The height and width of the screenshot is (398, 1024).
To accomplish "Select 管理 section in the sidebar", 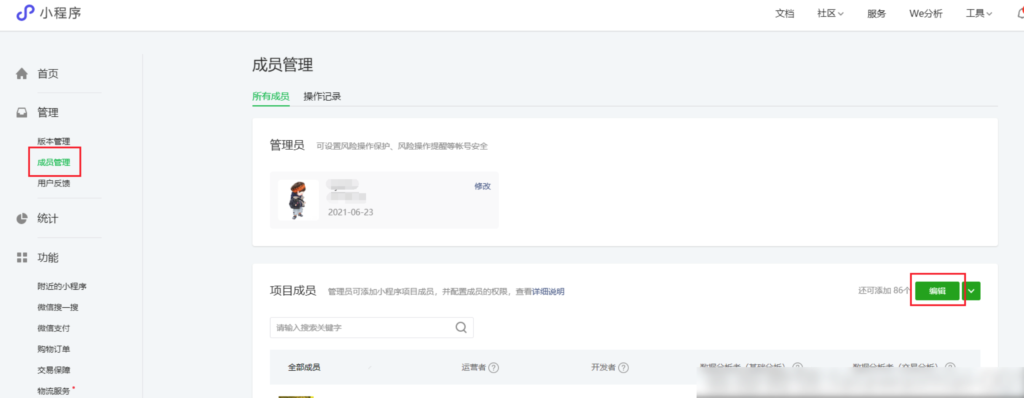I will click(x=48, y=113).
